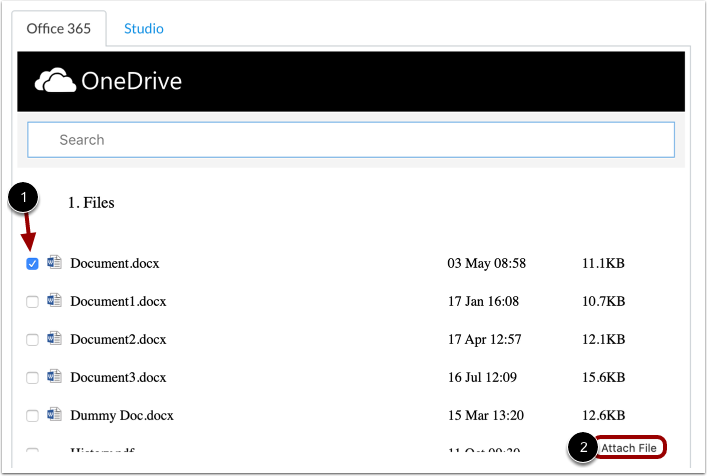Screen dimensions: 707x476
Task: Uncheck the Document.docx checkbox
Action: (x=32, y=264)
